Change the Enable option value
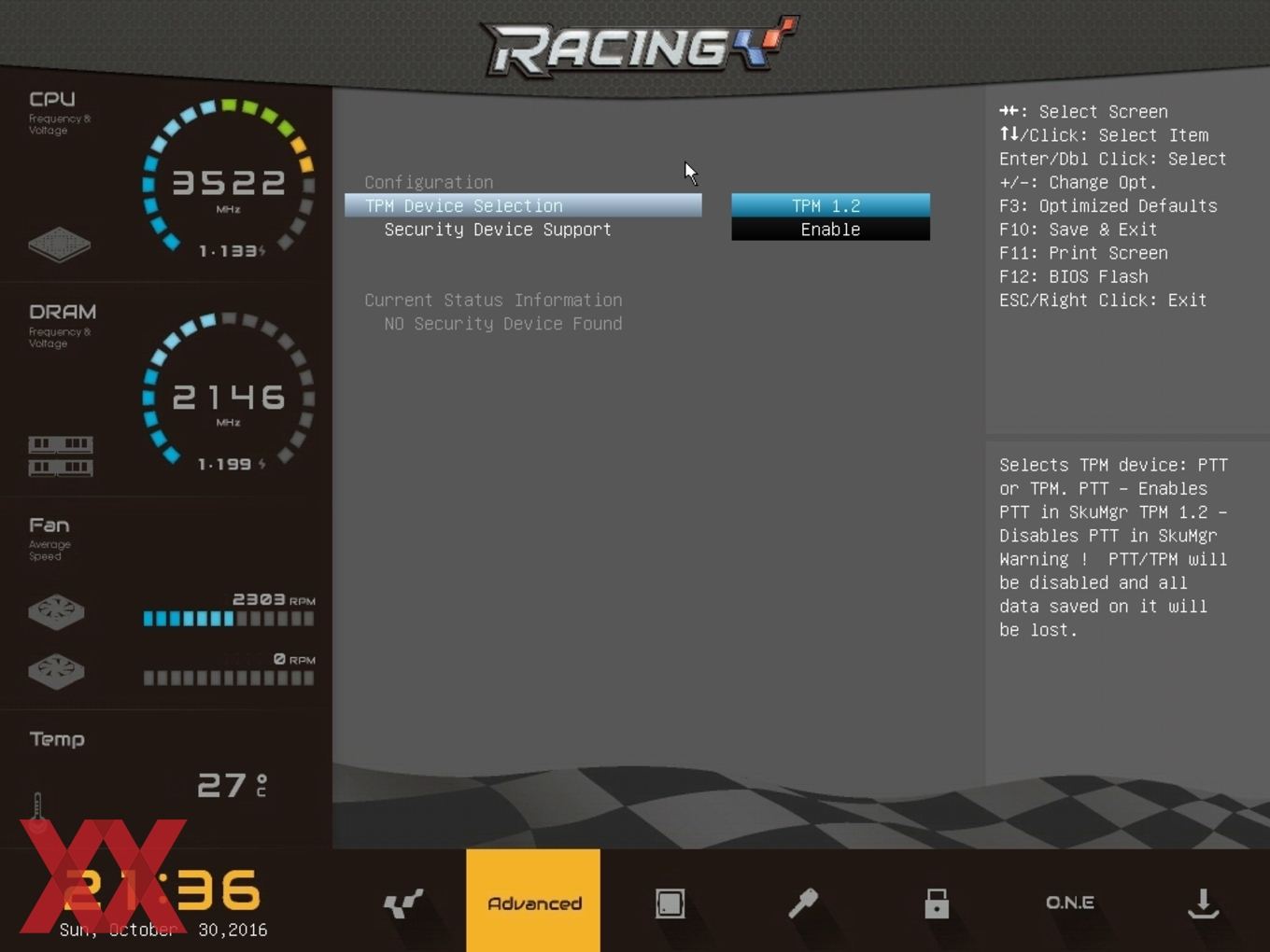The image size is (1270, 952). point(830,230)
